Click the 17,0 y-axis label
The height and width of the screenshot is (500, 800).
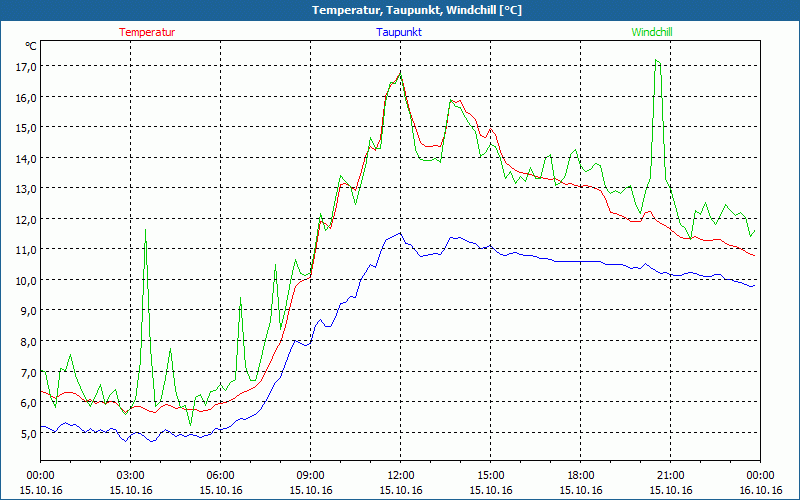pos(26,66)
